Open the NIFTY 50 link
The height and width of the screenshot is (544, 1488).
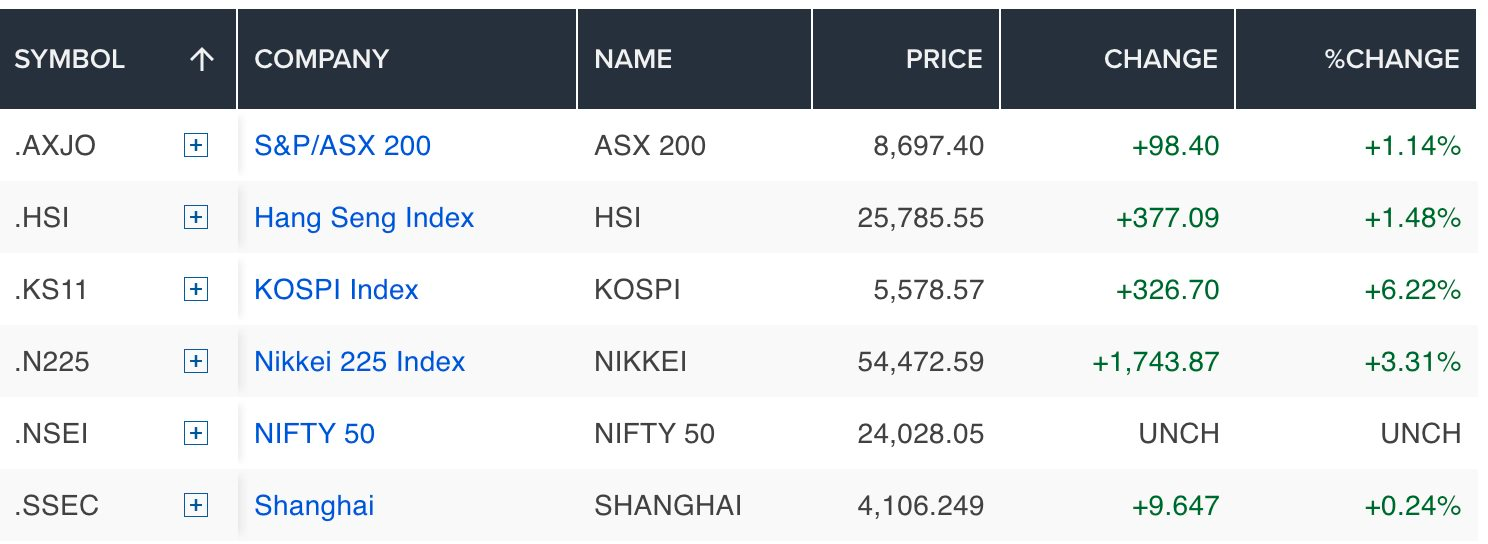pyautogui.click(x=314, y=434)
